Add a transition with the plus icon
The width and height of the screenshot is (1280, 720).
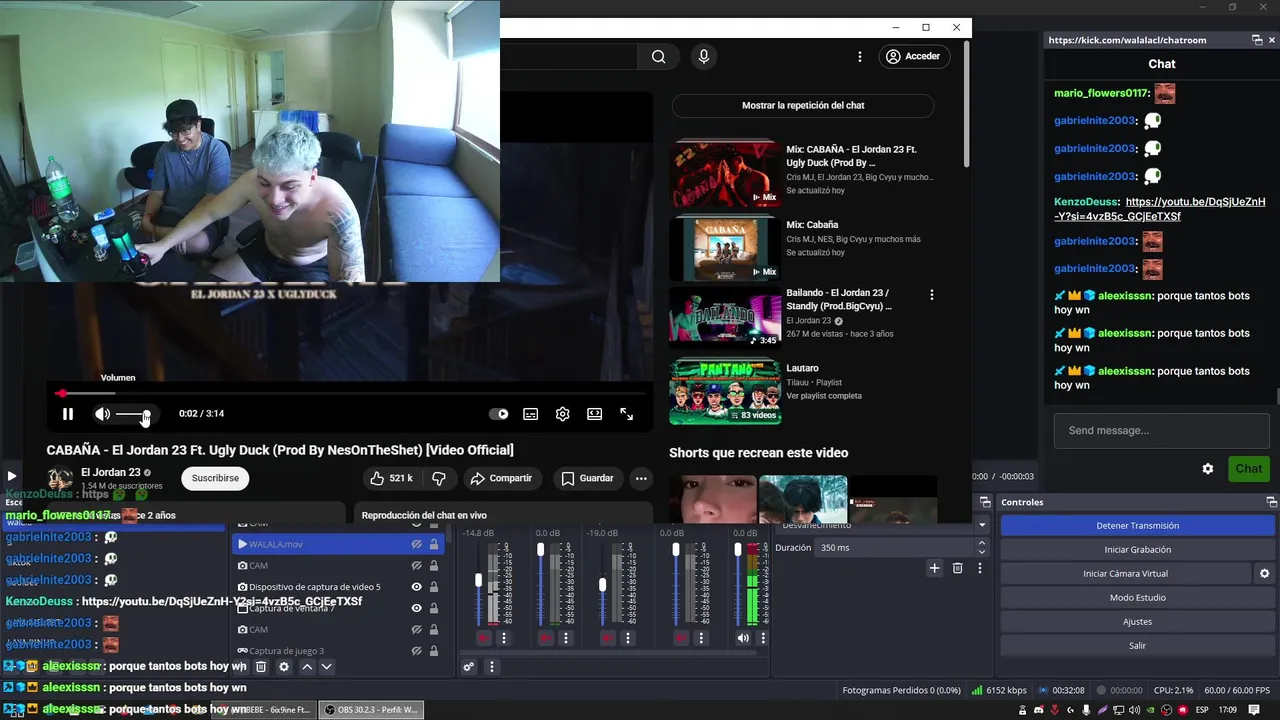(934, 568)
